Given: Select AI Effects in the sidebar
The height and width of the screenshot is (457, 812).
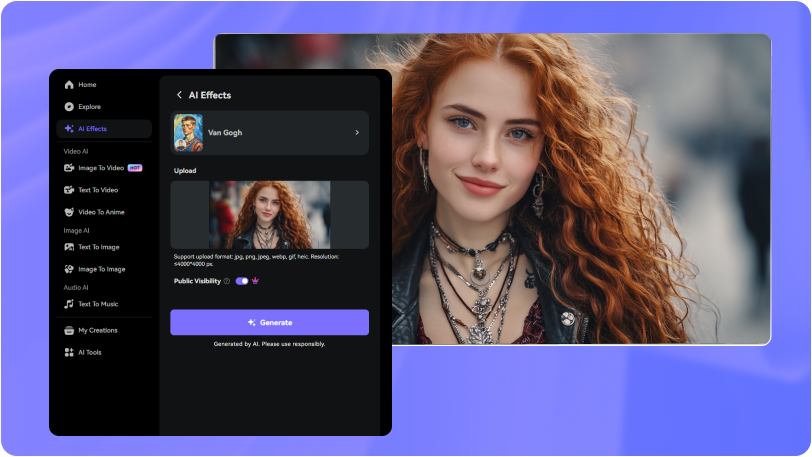Looking at the screenshot, I should (104, 128).
